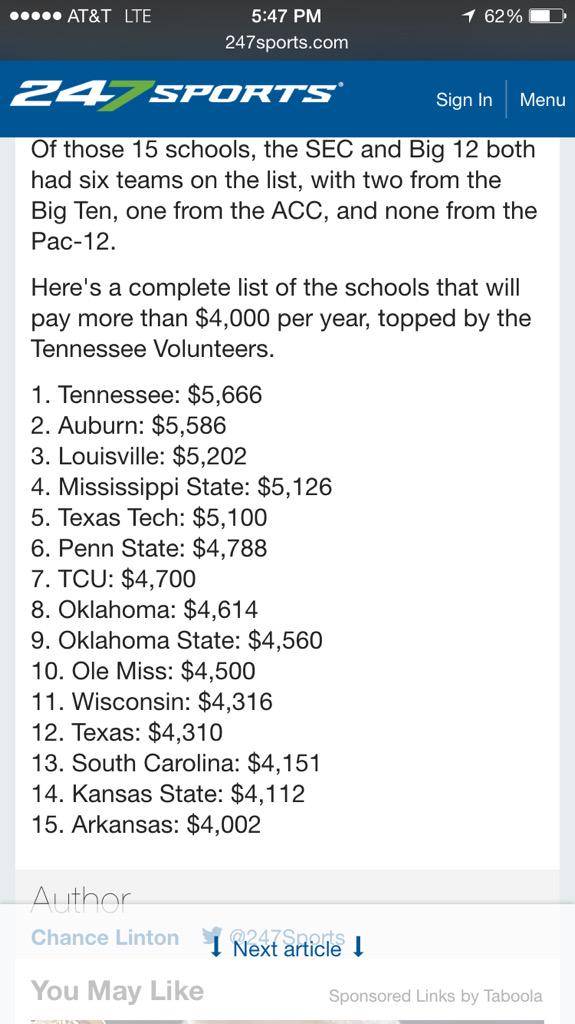575x1024 pixels.
Task: Tap the Tennessee: $5,666 list entry
Action: [146, 394]
